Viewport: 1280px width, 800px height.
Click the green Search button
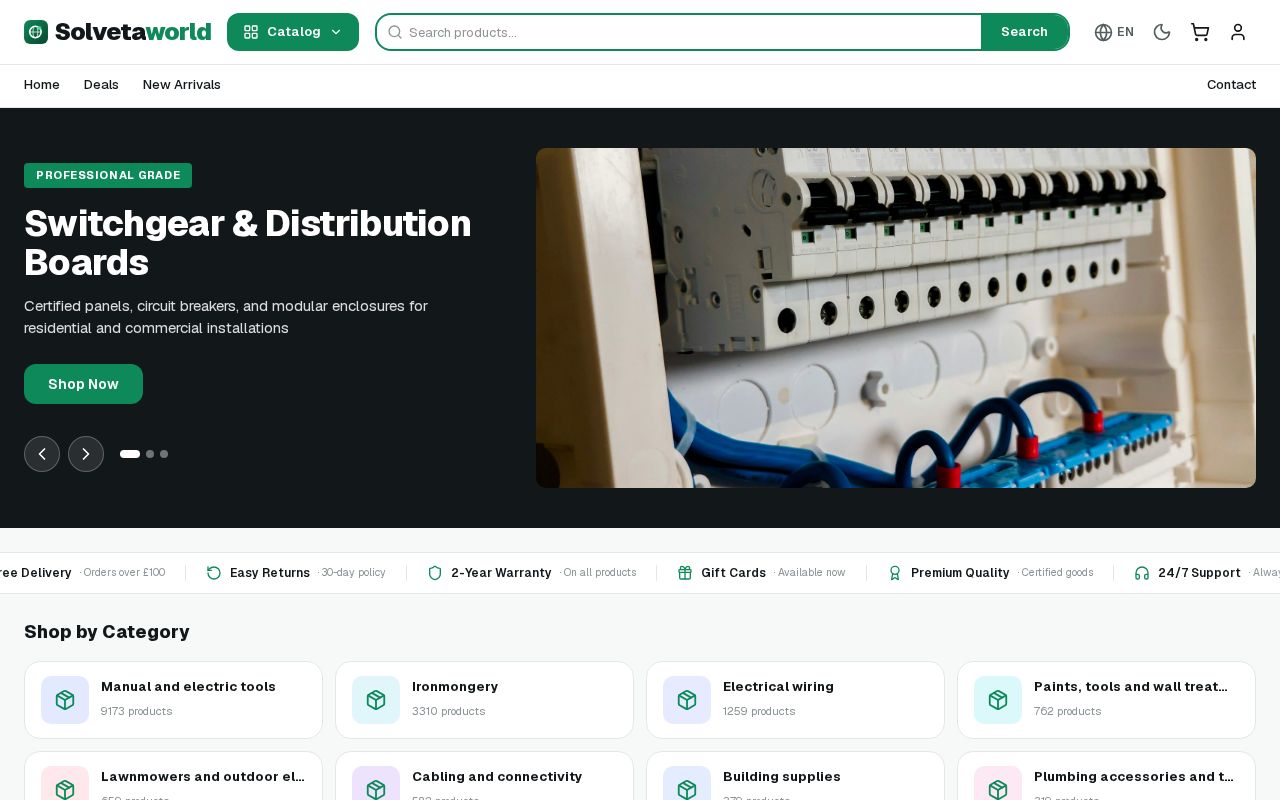pos(1024,32)
